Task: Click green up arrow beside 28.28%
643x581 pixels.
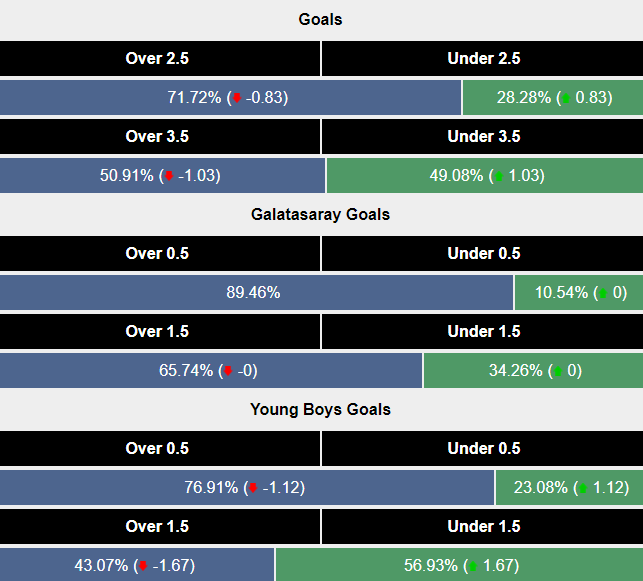Action: click(567, 98)
